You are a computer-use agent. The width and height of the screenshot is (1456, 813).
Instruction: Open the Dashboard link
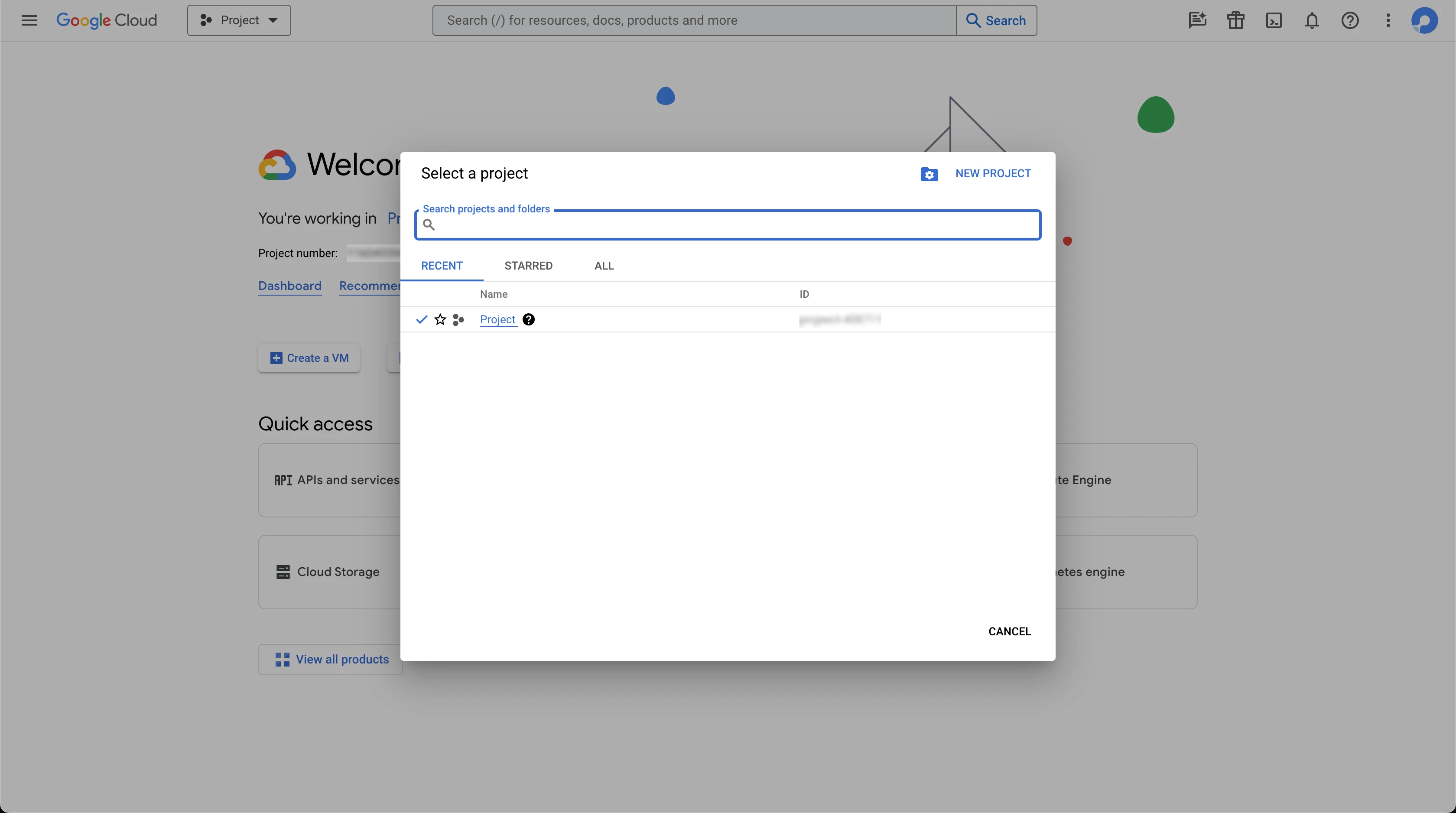coord(290,286)
